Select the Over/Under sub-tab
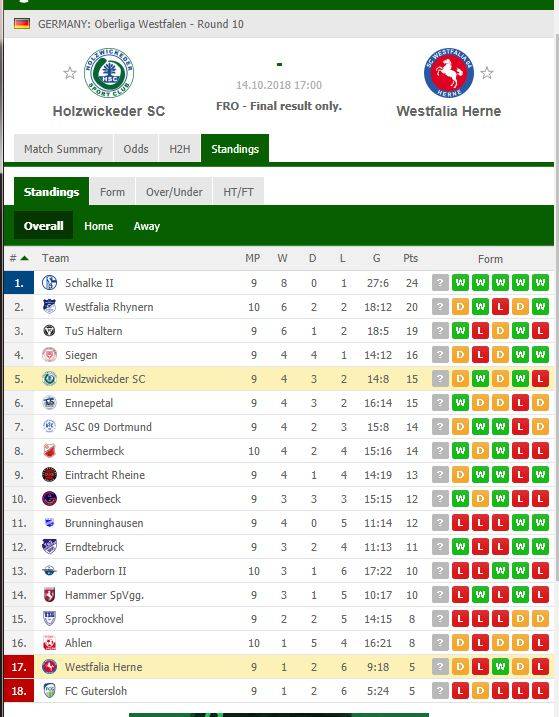Screen dimensions: 559x717 tap(174, 192)
